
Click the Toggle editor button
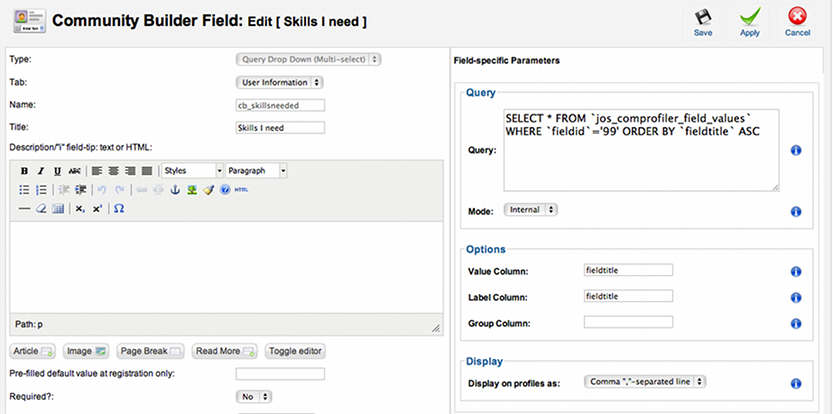(295, 351)
